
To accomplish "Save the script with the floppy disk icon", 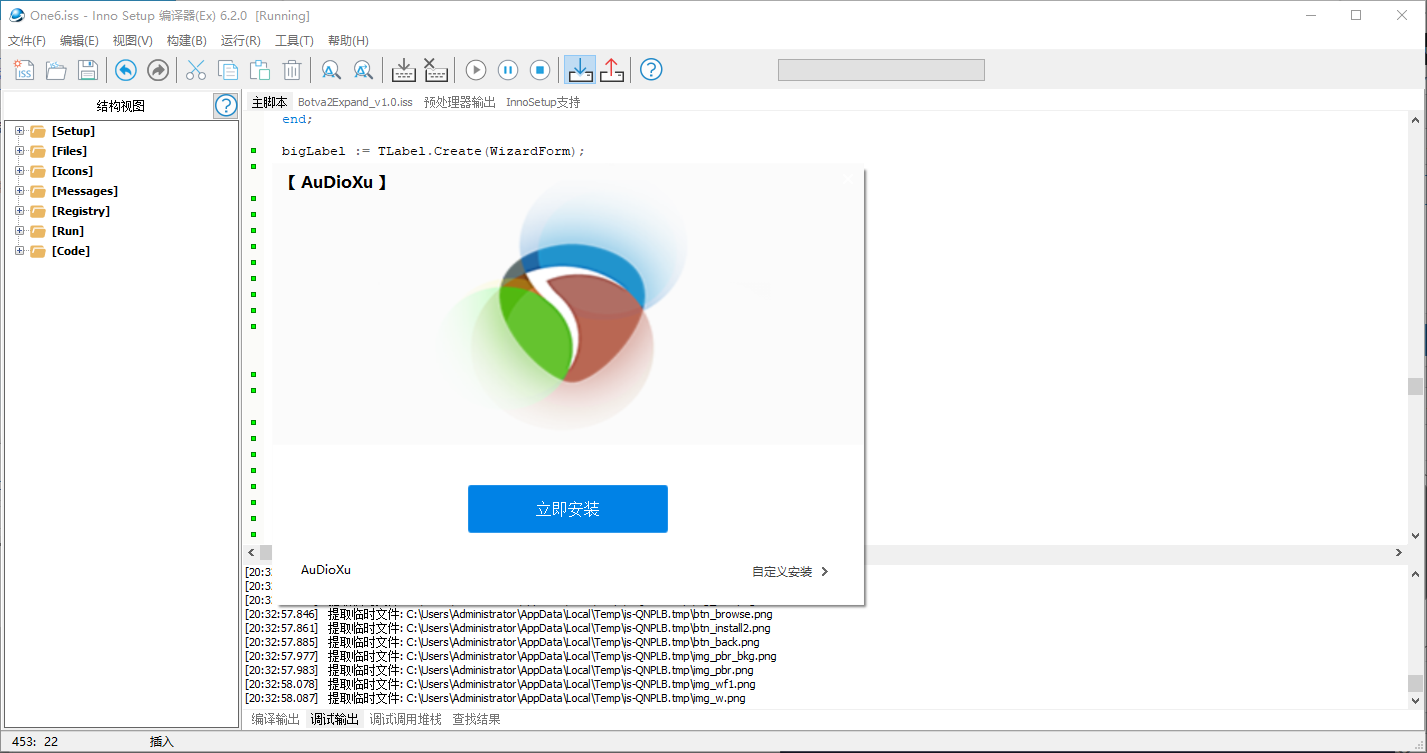I will [x=88, y=70].
